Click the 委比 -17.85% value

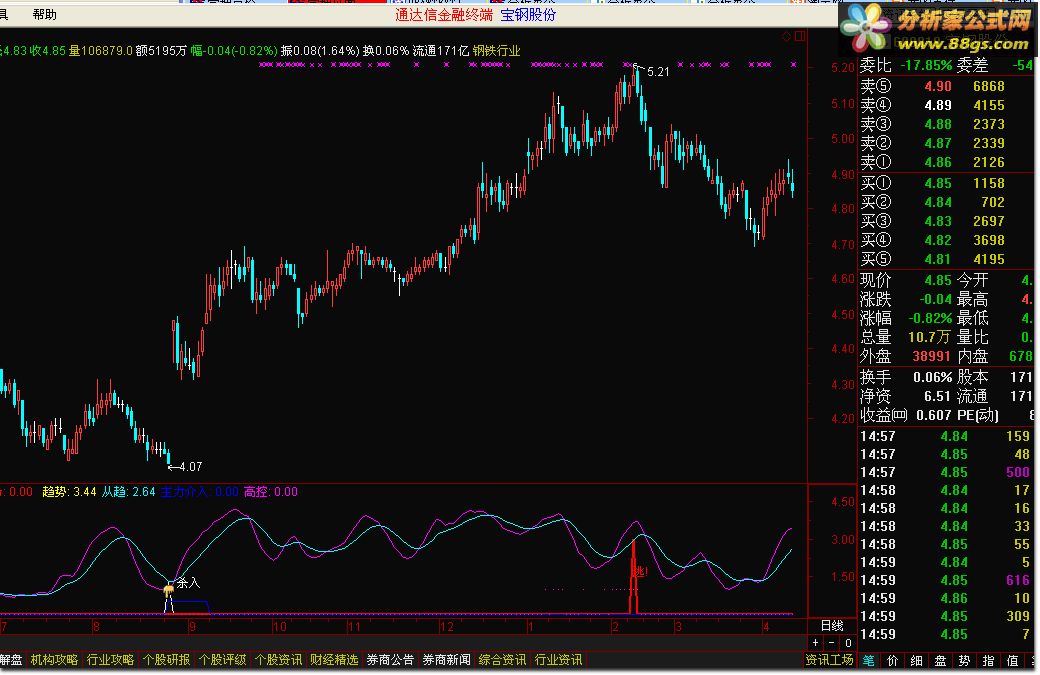(x=925, y=65)
